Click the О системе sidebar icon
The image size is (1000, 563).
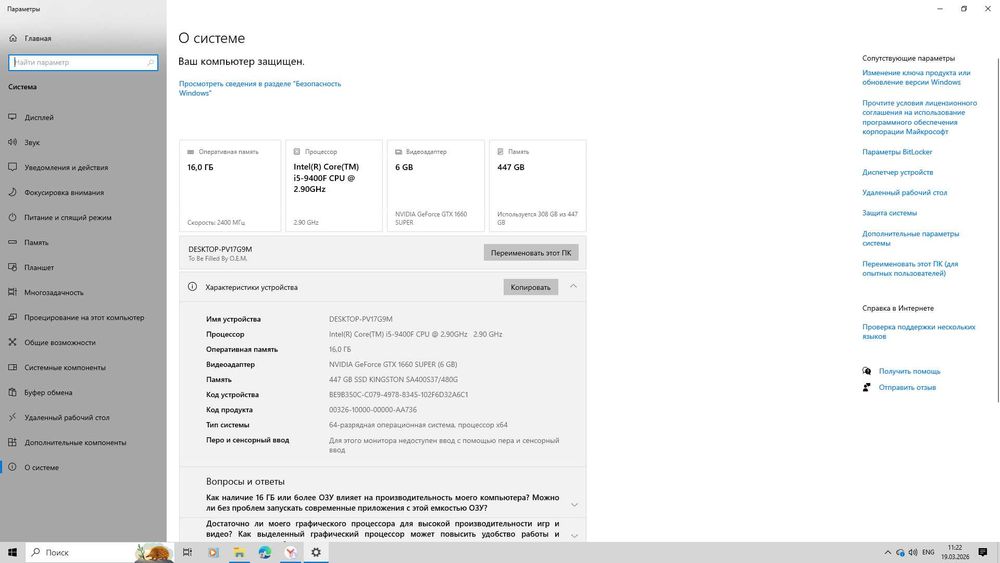pyautogui.click(x=12, y=467)
